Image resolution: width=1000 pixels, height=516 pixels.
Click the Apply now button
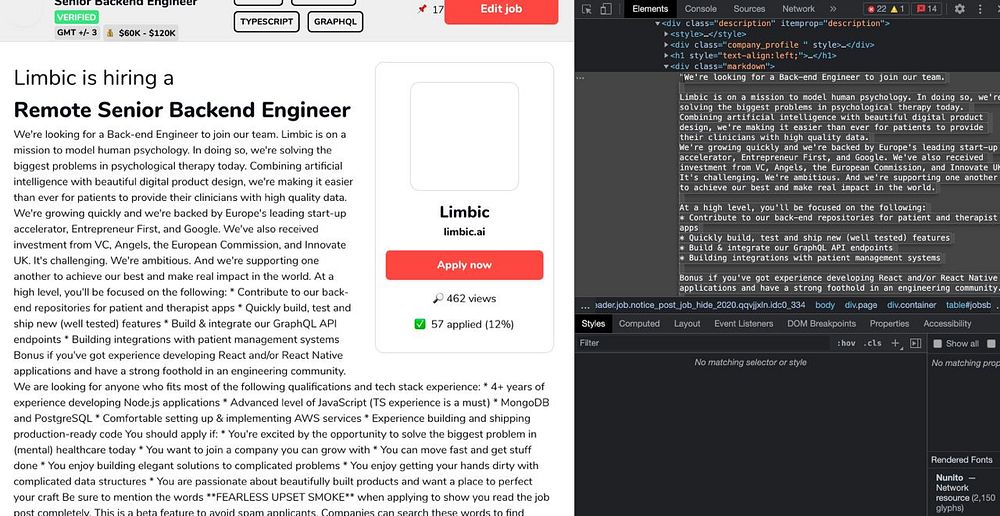464,265
